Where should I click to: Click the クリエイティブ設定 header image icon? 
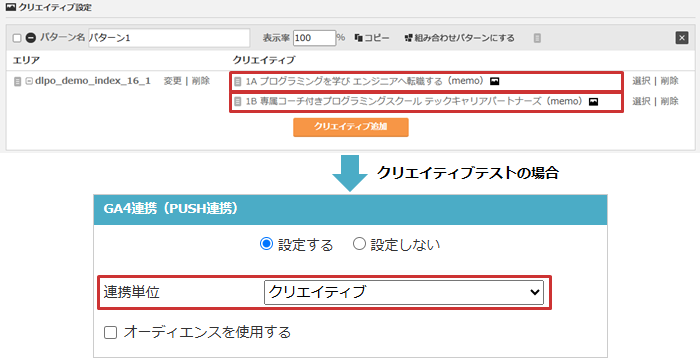tap(10, 7)
